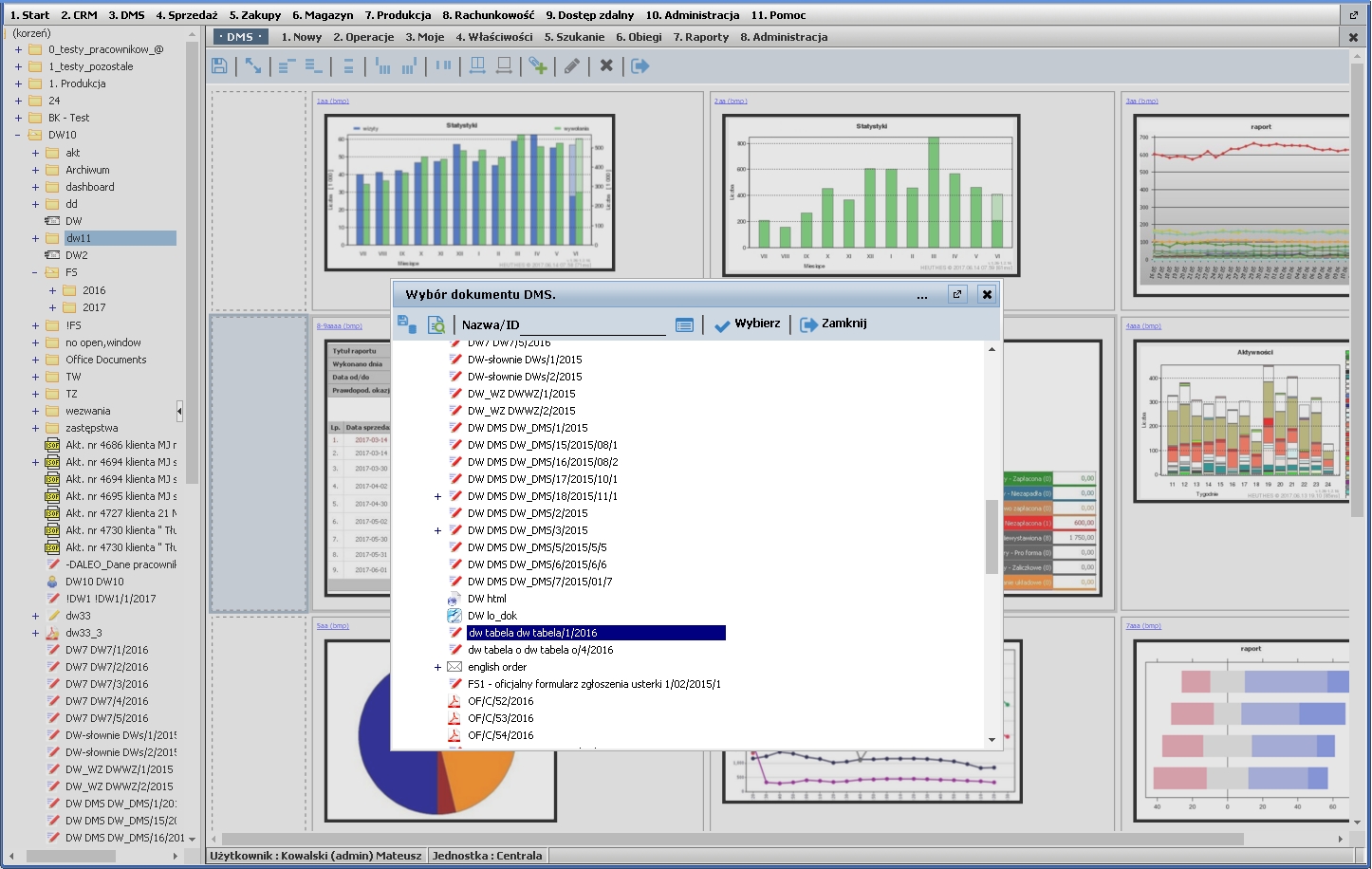Open the 2. Operacje DMS menu
The width and height of the screenshot is (1372, 869).
tap(363, 37)
